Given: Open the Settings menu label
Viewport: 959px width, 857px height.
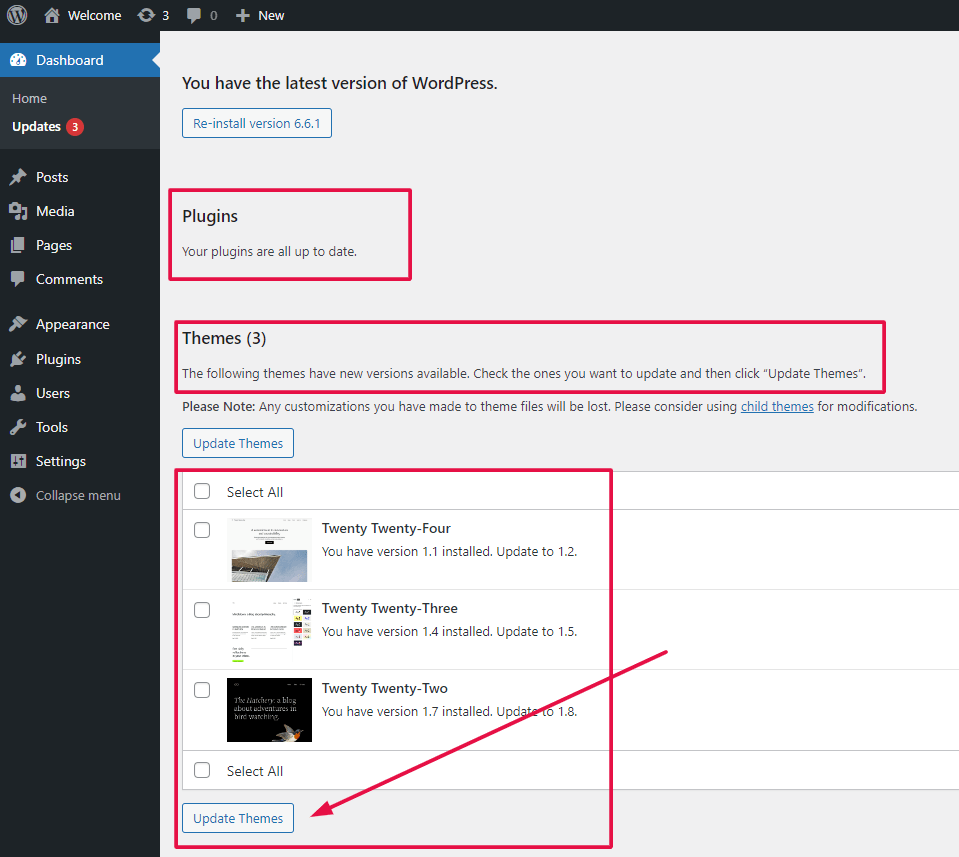Looking at the screenshot, I should click(61, 462).
